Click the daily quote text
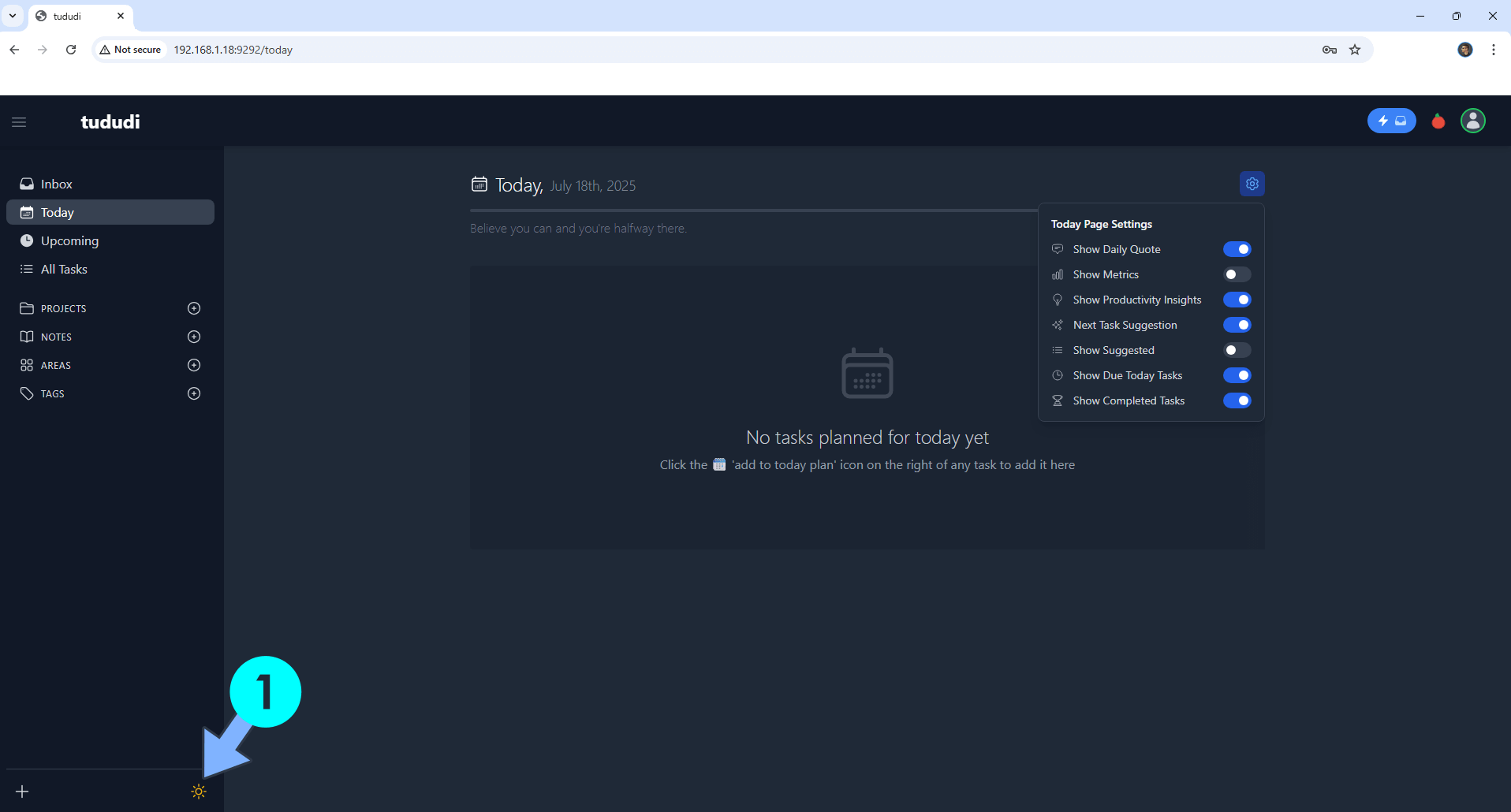 click(x=578, y=229)
